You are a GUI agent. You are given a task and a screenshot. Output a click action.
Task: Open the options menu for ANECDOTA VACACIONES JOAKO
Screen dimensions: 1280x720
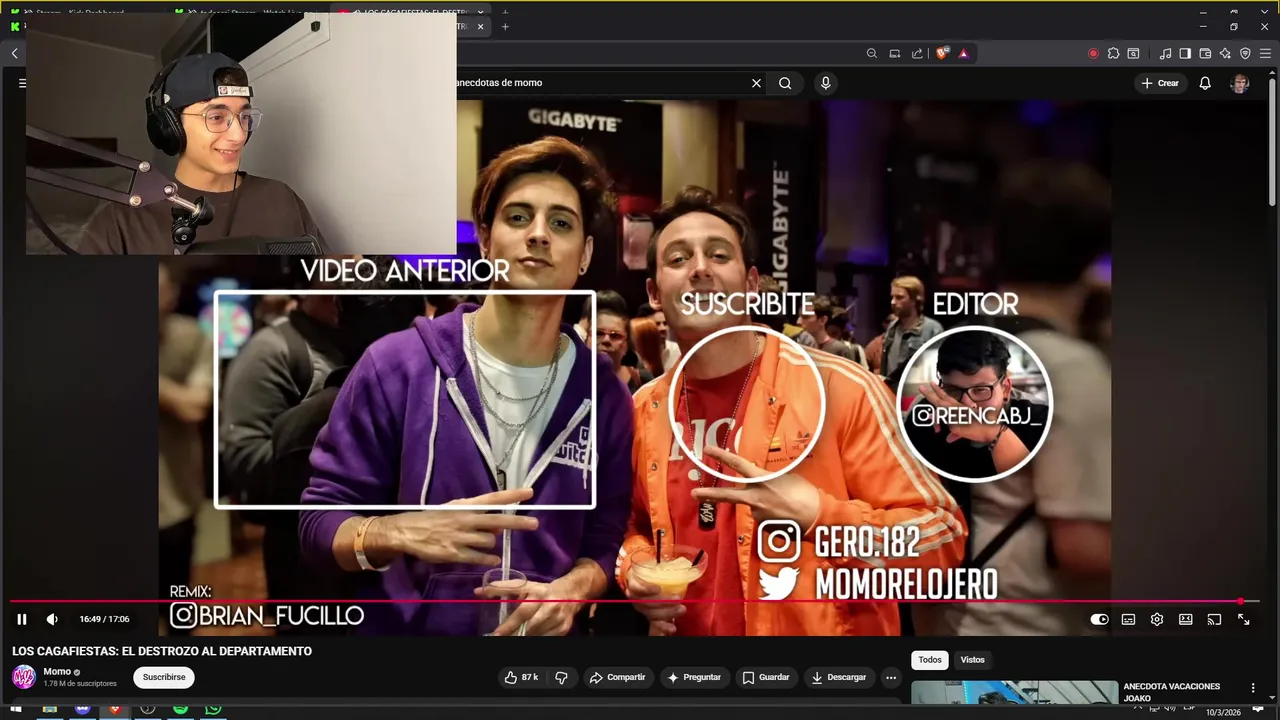pyautogui.click(x=1253, y=688)
